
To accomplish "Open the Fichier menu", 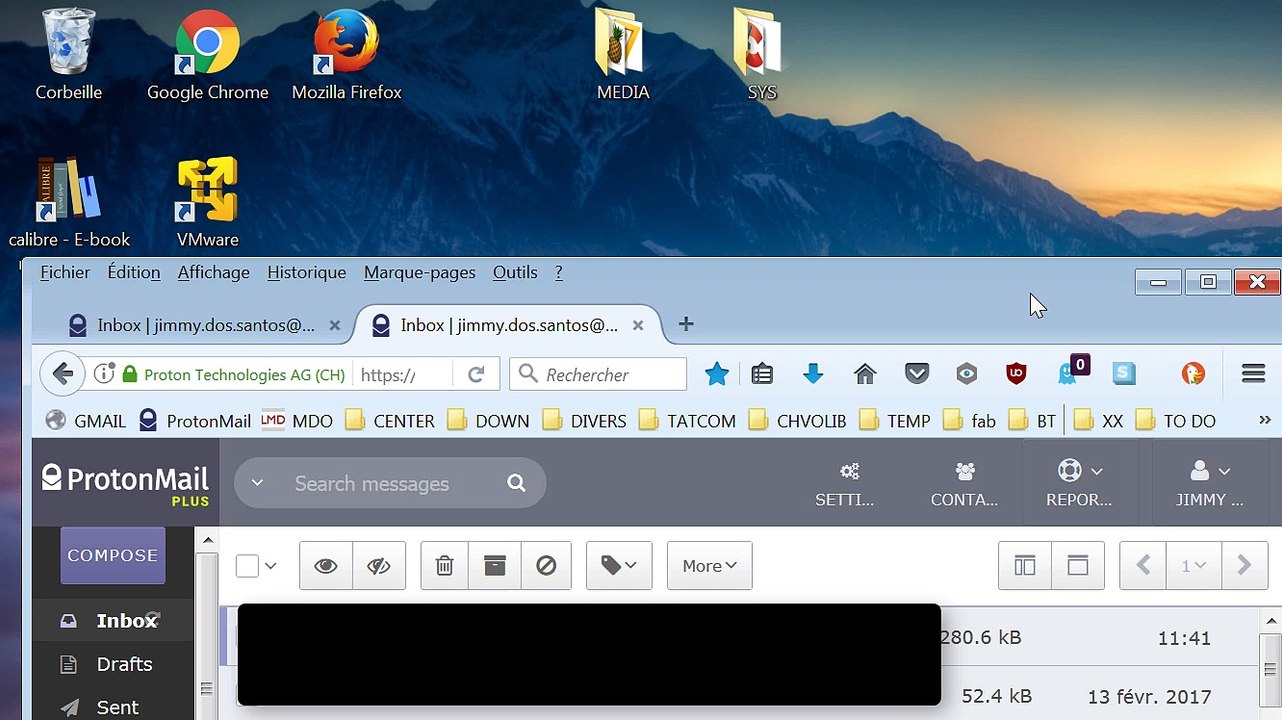I will point(65,272).
